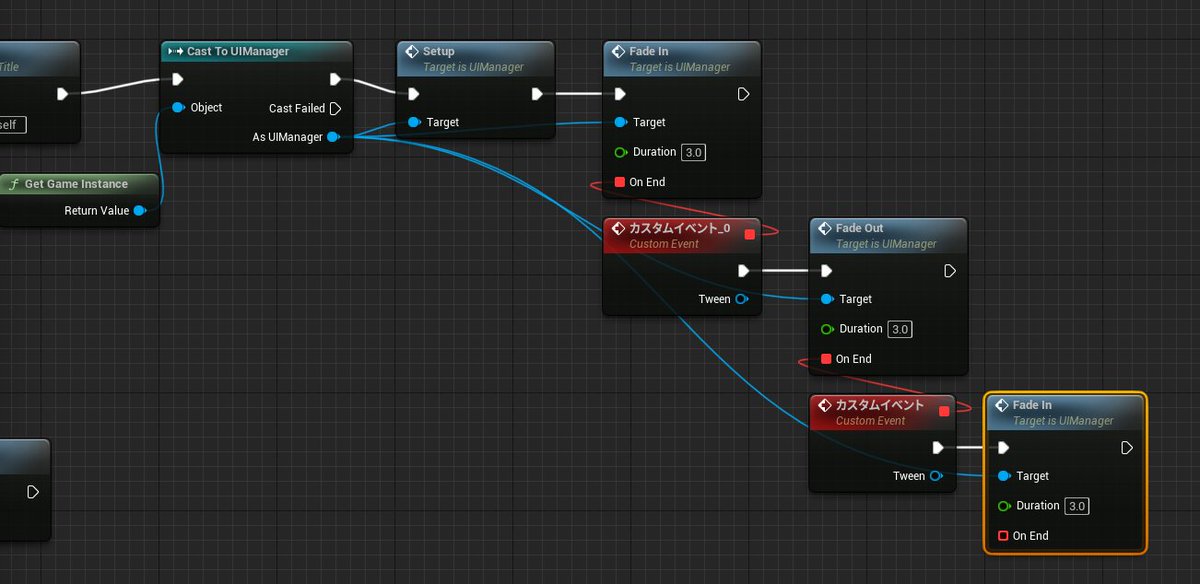Select the Get Game Instance node title
Image resolution: width=1200 pixels, height=584 pixels.
point(76,184)
